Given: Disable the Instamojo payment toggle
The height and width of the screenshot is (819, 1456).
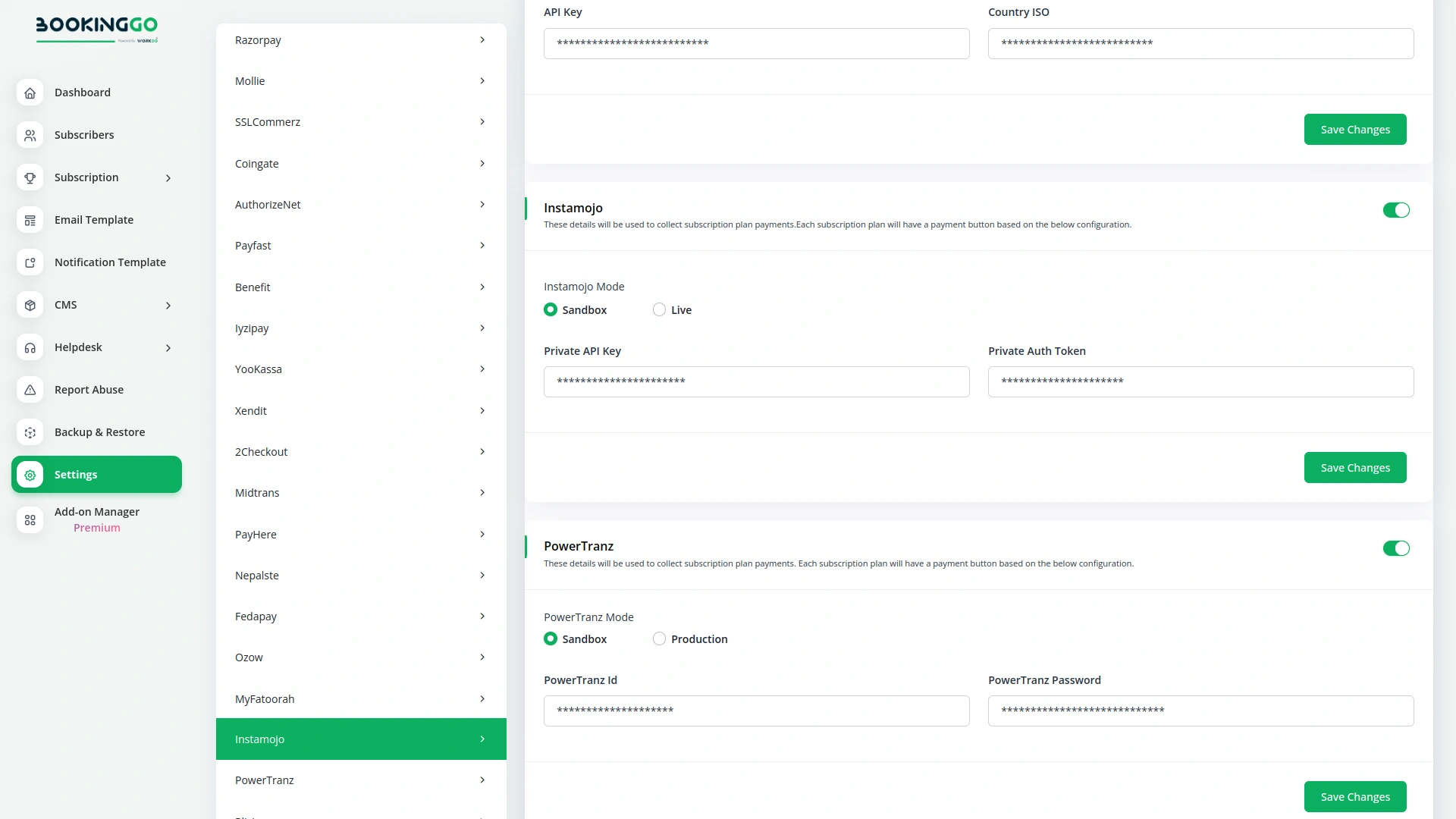Looking at the screenshot, I should 1395,210.
